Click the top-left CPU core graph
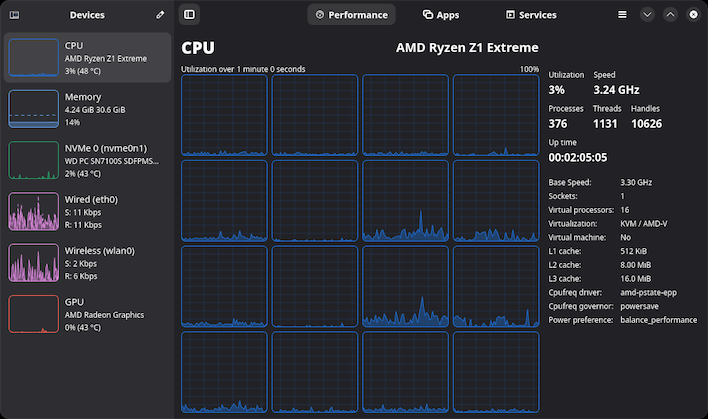Viewport: 708px width, 419px height. pyautogui.click(x=224, y=114)
